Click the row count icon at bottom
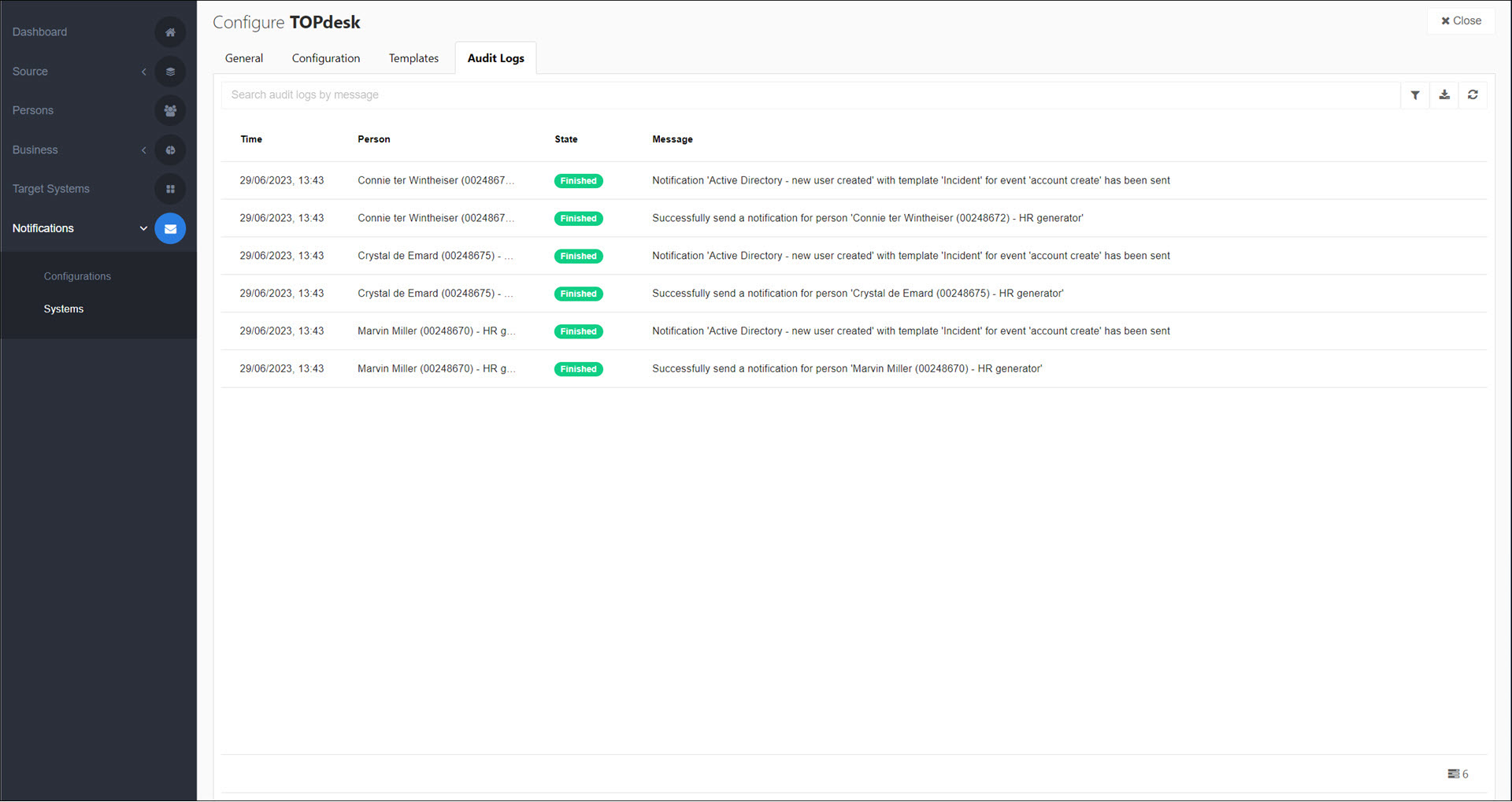Image resolution: width=1512 pixels, height=802 pixels. click(x=1453, y=774)
